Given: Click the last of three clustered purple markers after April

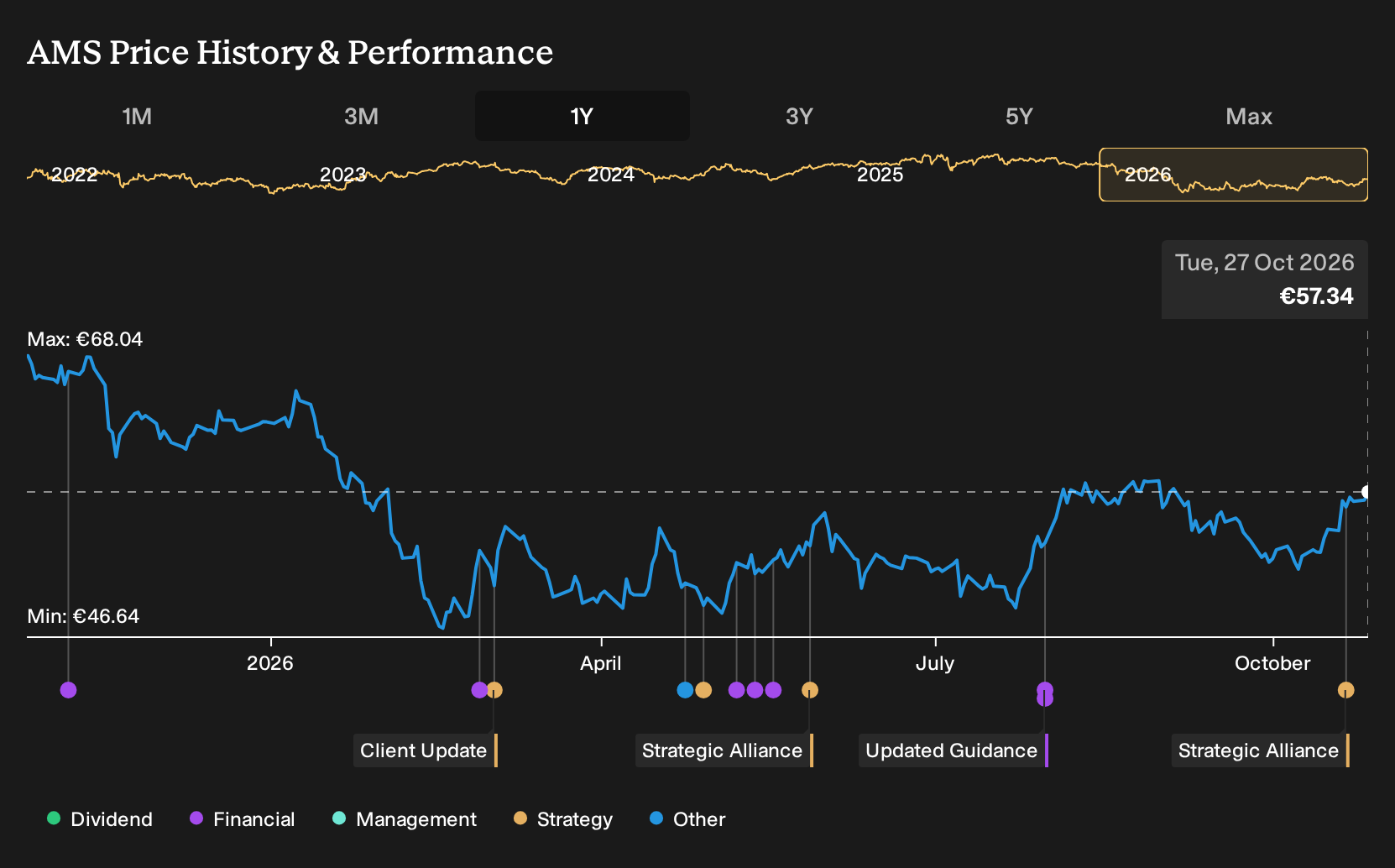Looking at the screenshot, I should [x=773, y=690].
